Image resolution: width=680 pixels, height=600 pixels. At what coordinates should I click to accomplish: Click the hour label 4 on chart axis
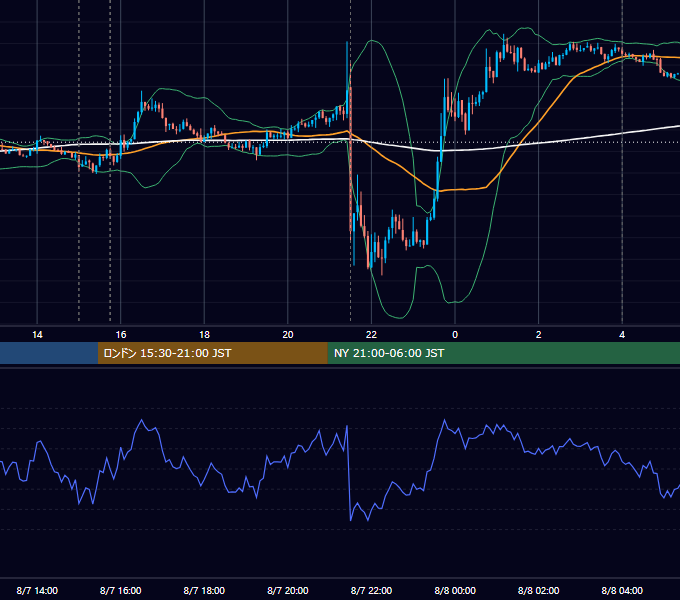pyautogui.click(x=622, y=335)
